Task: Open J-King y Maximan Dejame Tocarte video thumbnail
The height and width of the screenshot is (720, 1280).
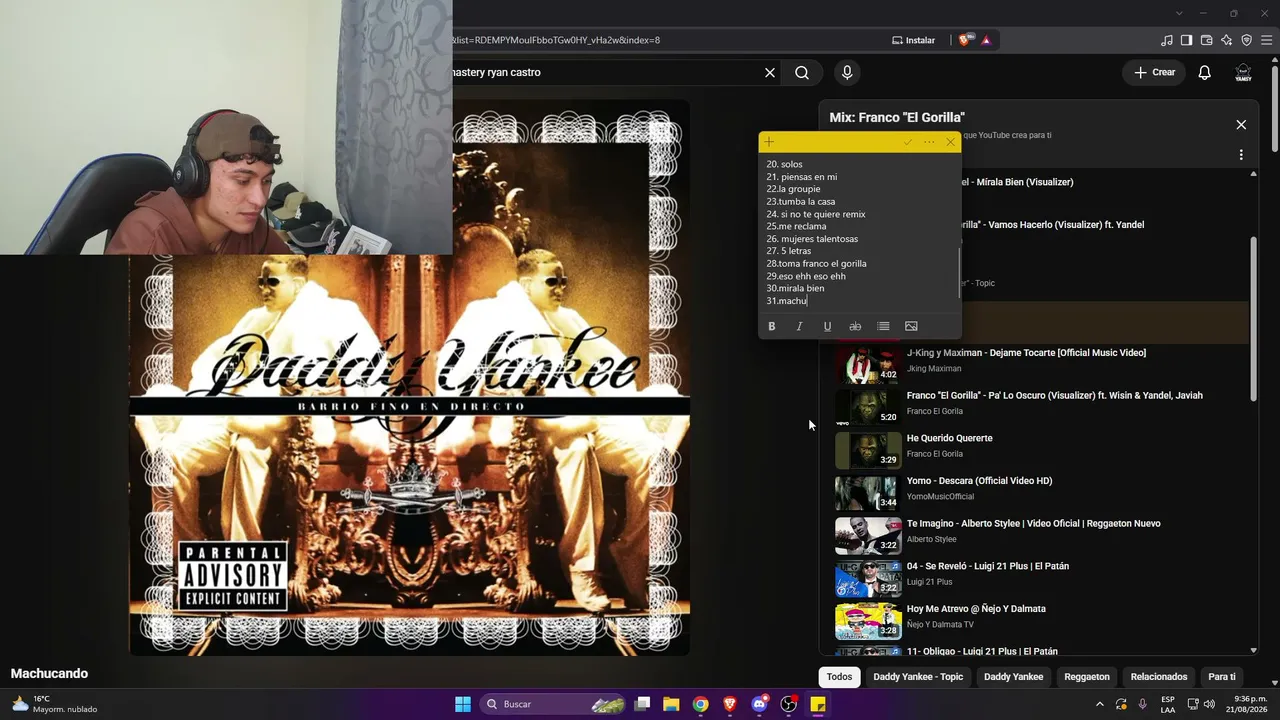Action: 868,364
